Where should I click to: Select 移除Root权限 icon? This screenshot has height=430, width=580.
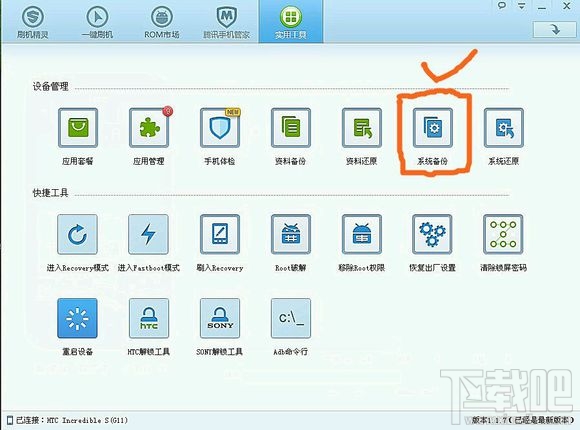[x=362, y=234]
